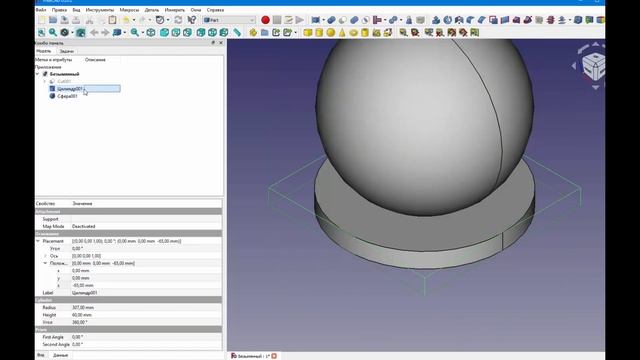Toggle the bounding box selection button
640x360 pixels.
click(x=80, y=33)
